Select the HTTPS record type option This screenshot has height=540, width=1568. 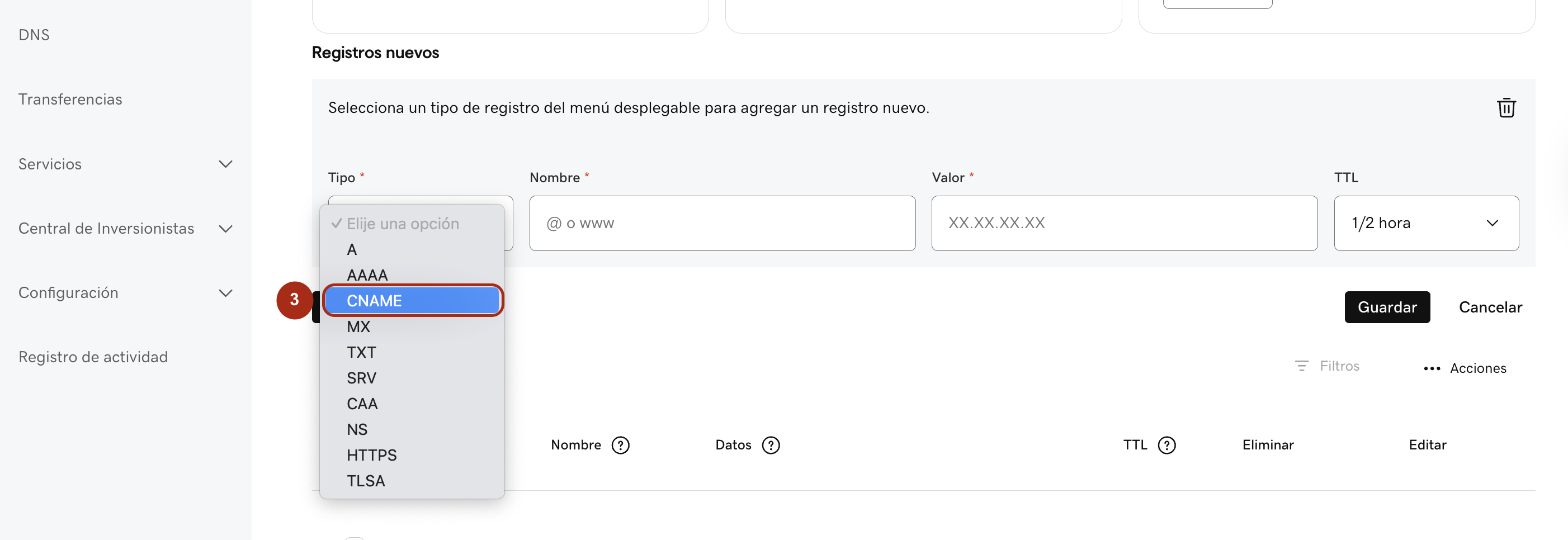pos(412,455)
